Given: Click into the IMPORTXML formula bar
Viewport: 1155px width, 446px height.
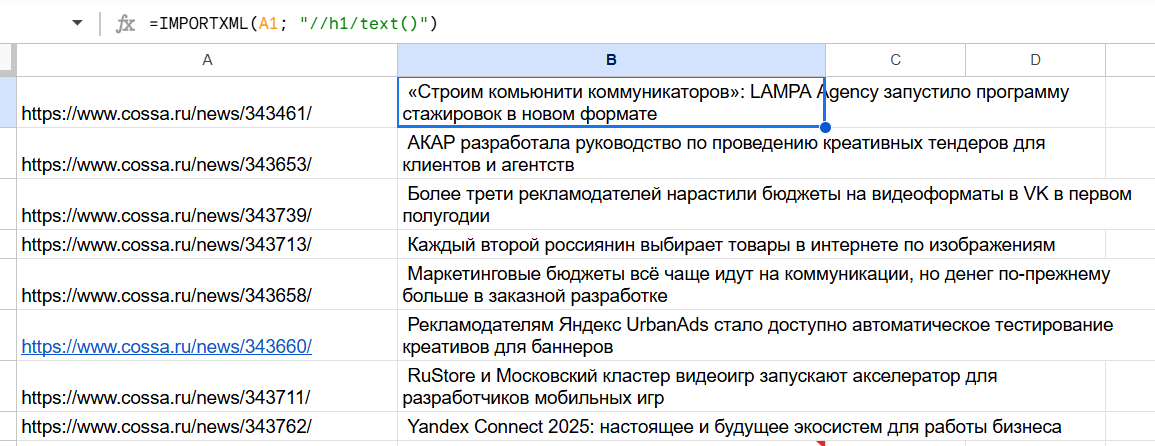Looking at the screenshot, I should point(648,24).
